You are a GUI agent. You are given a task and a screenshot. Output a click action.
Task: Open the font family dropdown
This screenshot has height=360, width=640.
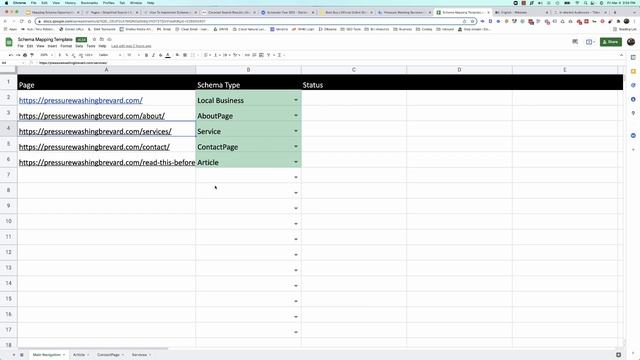point(109,55)
